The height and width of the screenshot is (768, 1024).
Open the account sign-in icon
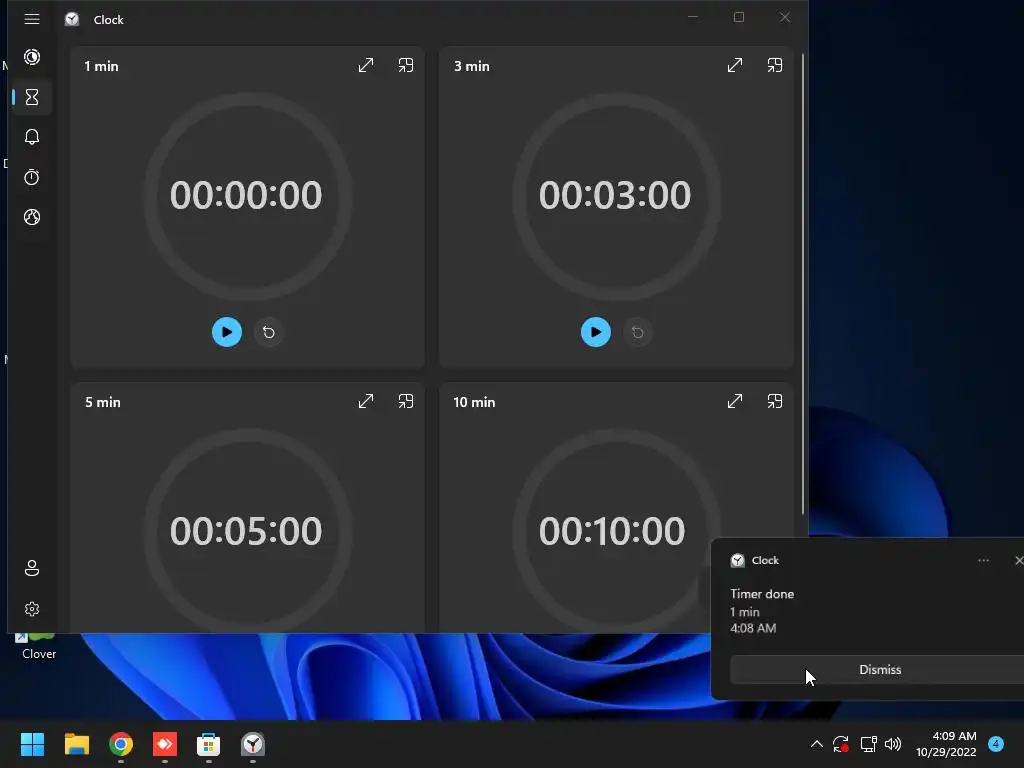(31, 569)
